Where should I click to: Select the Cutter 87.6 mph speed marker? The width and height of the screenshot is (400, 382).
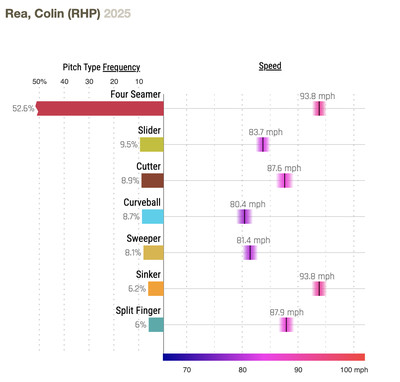click(284, 181)
